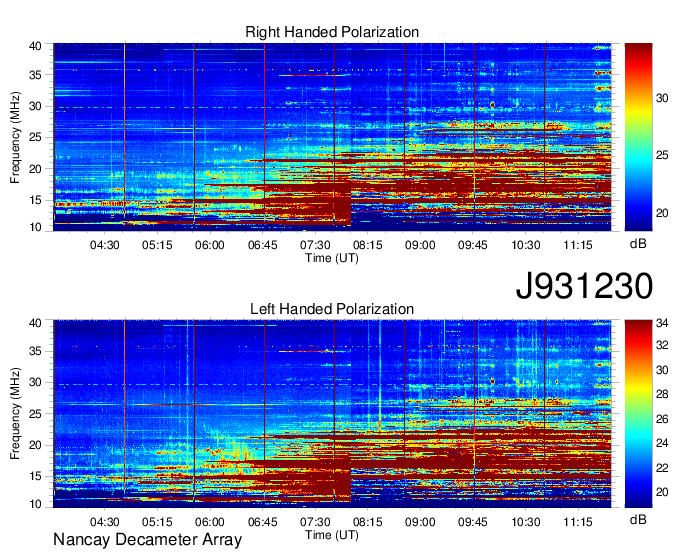Click the 25 tick on Right Handed colorbar
680x552 pixels.
[662, 155]
